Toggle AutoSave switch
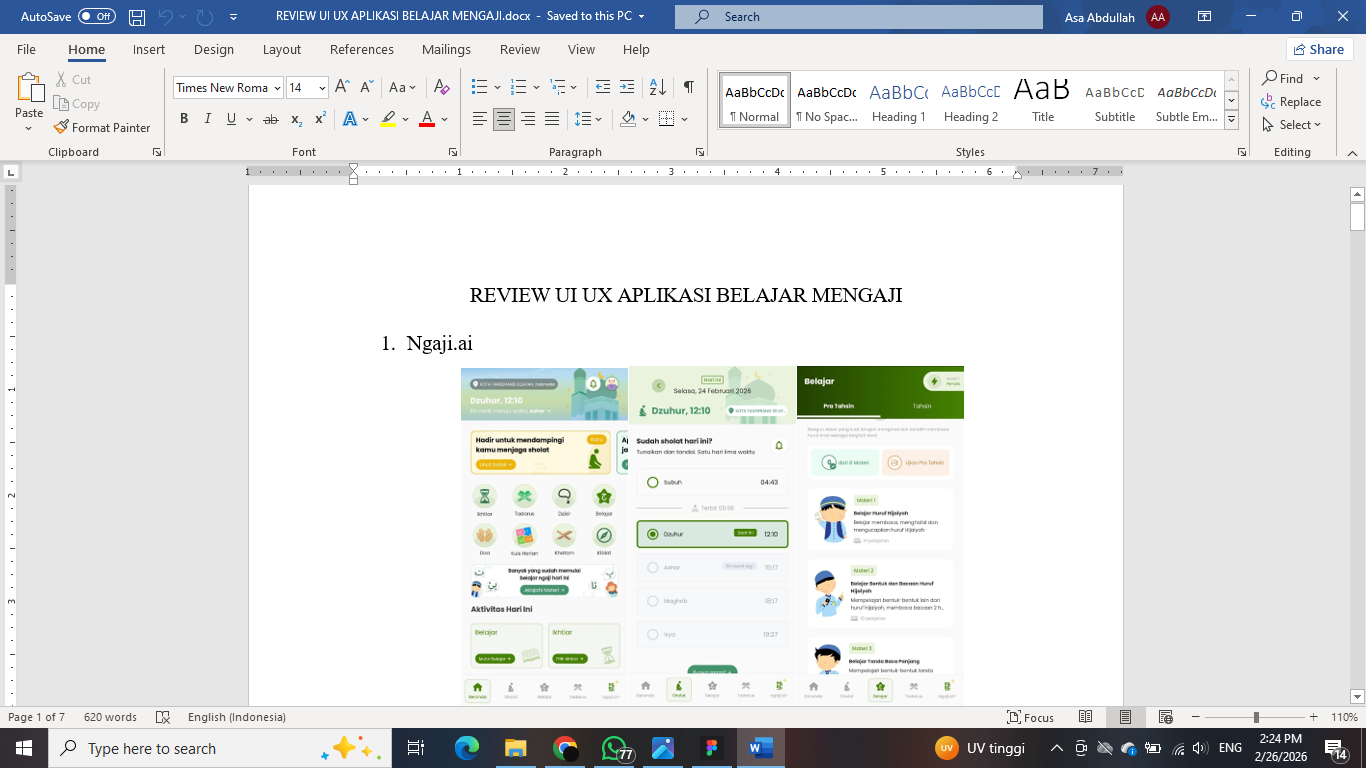 [97, 17]
